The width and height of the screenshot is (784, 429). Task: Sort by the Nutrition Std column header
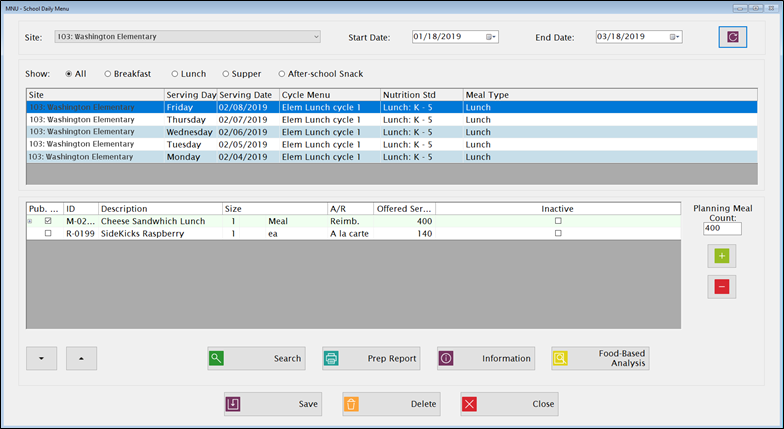click(422, 95)
